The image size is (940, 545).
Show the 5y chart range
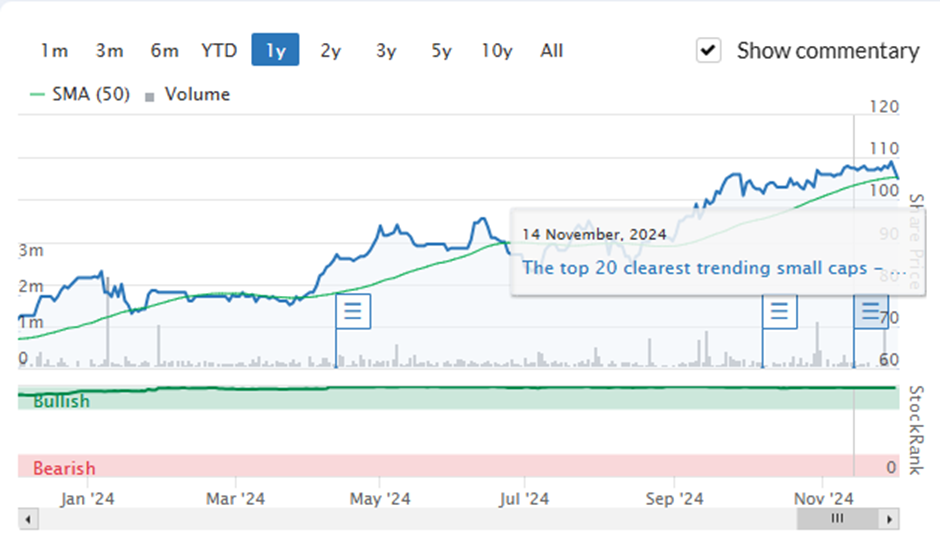coord(441,50)
